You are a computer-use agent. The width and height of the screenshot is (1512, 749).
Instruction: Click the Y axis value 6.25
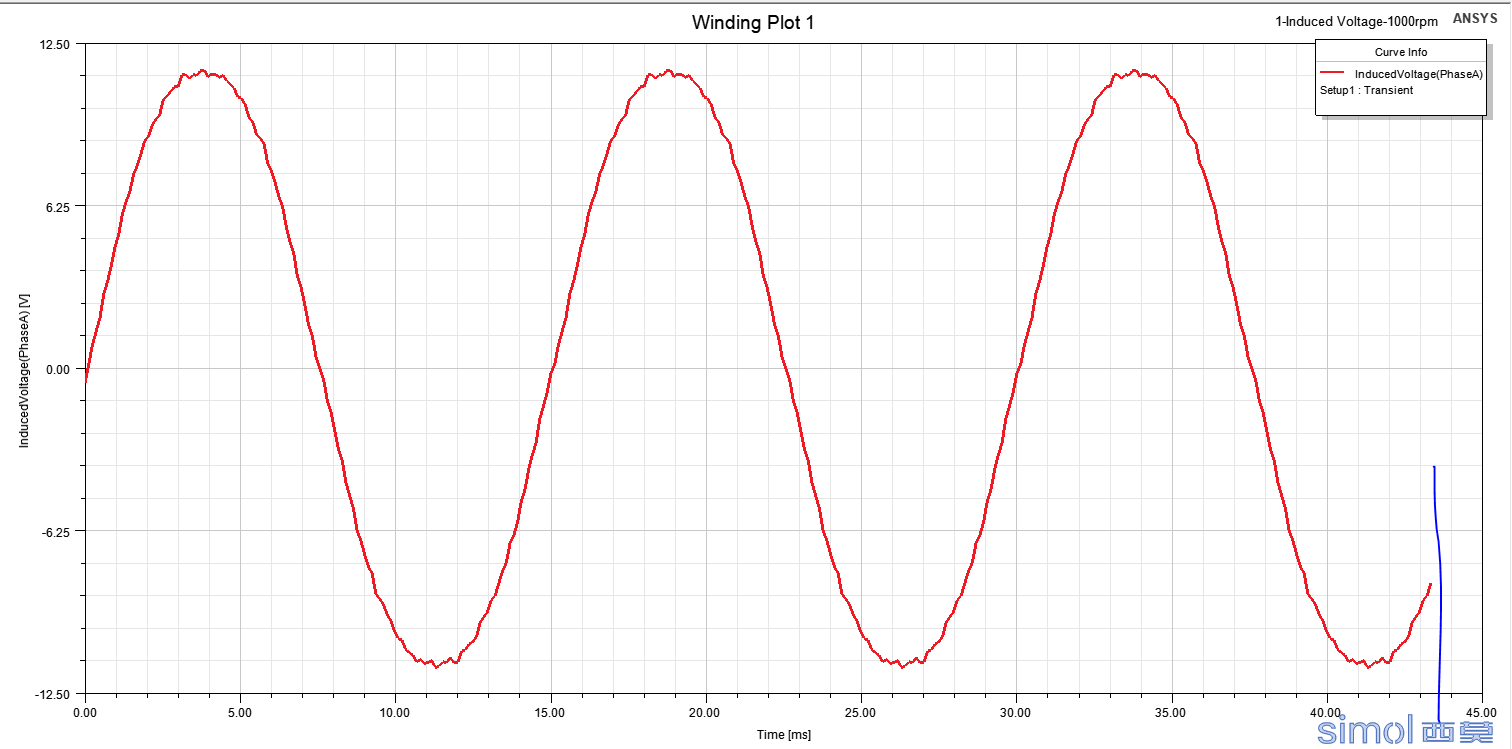[x=59, y=207]
